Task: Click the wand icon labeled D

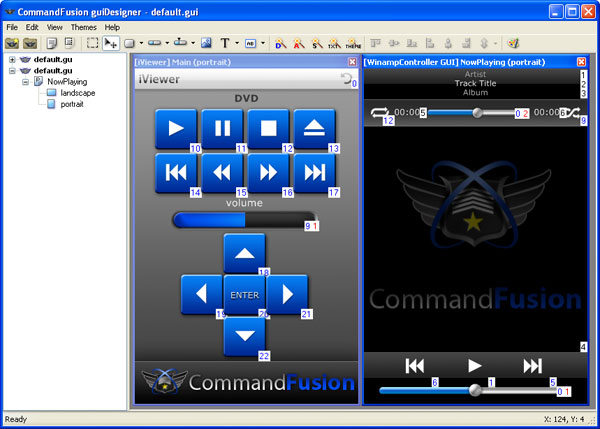Action: [x=280, y=43]
